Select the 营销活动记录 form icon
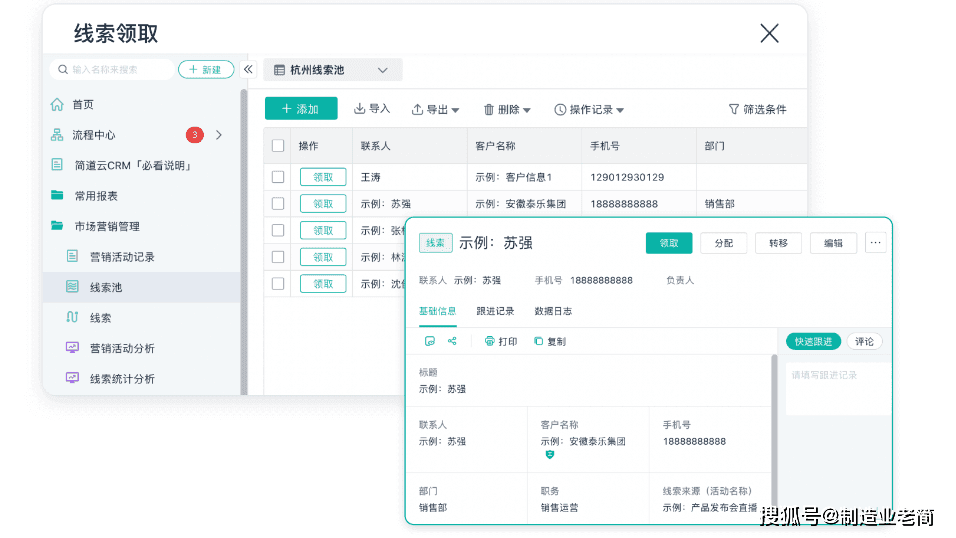The image size is (956, 538). pos(72,256)
